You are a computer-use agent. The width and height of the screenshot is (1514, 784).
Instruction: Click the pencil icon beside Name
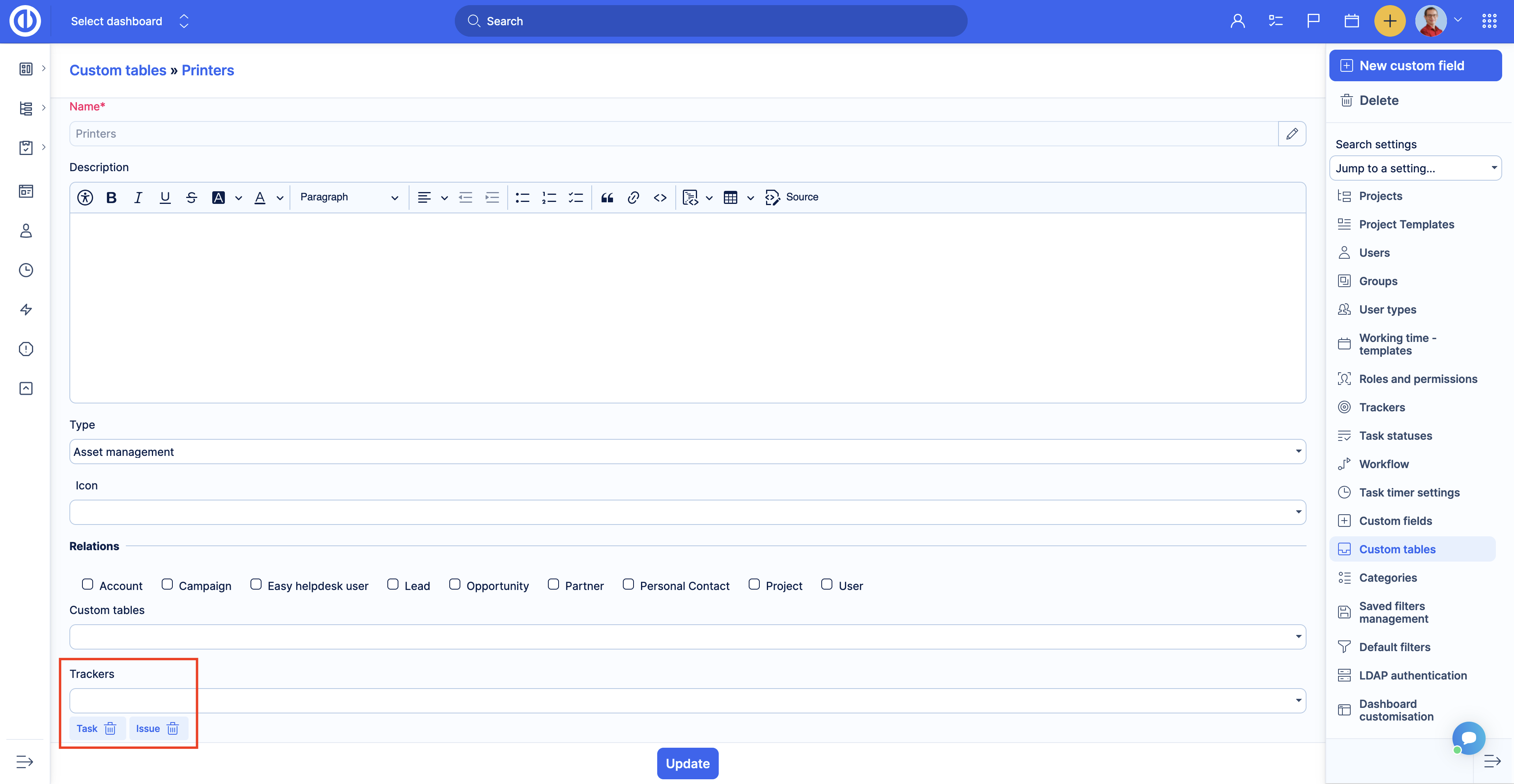(x=1292, y=134)
